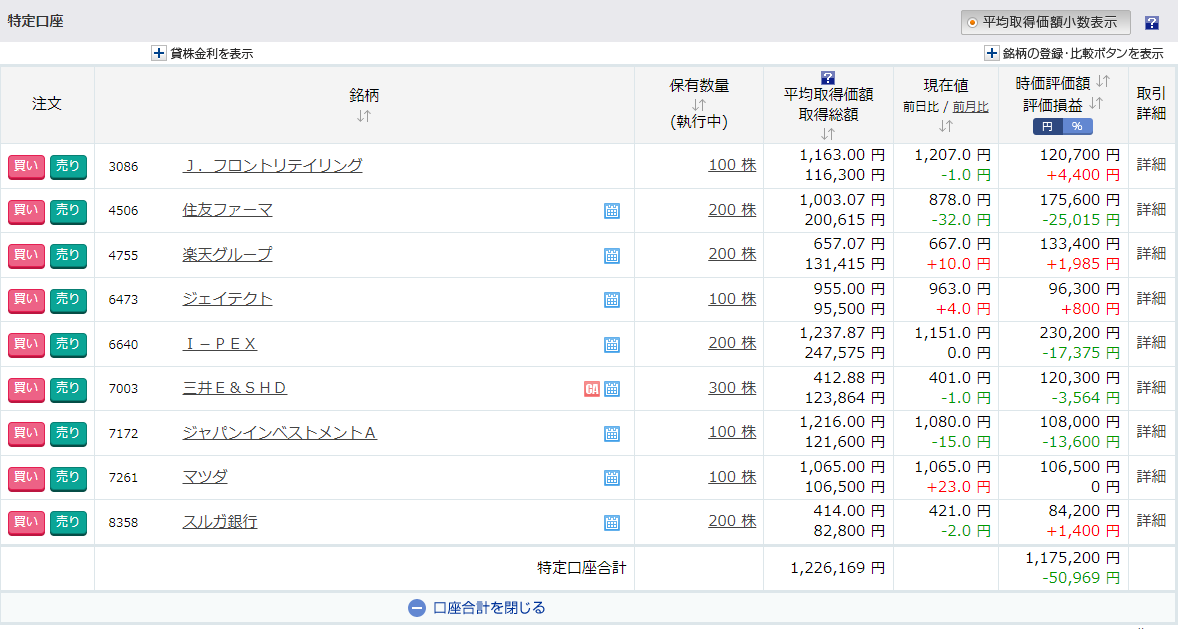Open ジャパンインベストメントA stock link
Screen dimensions: 1180x629
click(279, 433)
